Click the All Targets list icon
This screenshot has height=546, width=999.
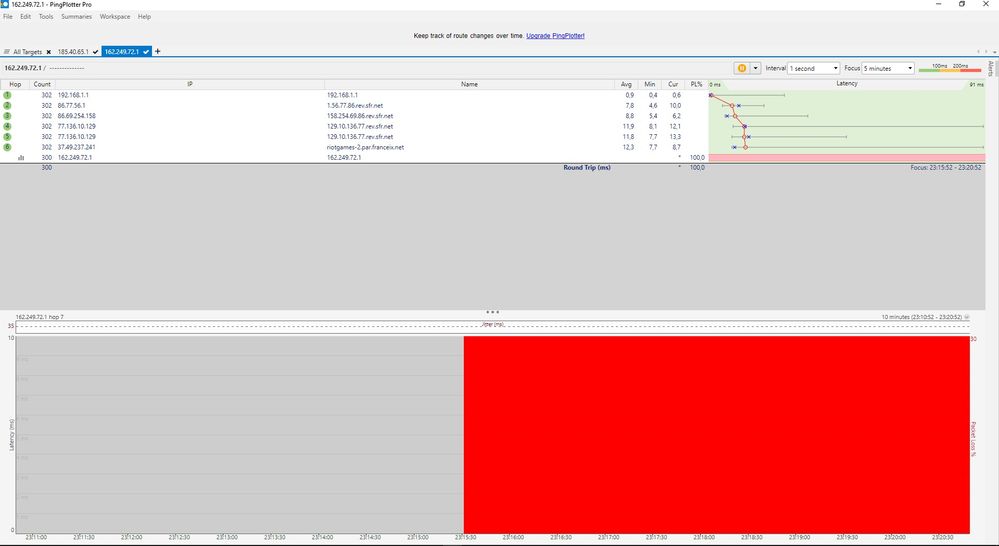click(x=7, y=52)
